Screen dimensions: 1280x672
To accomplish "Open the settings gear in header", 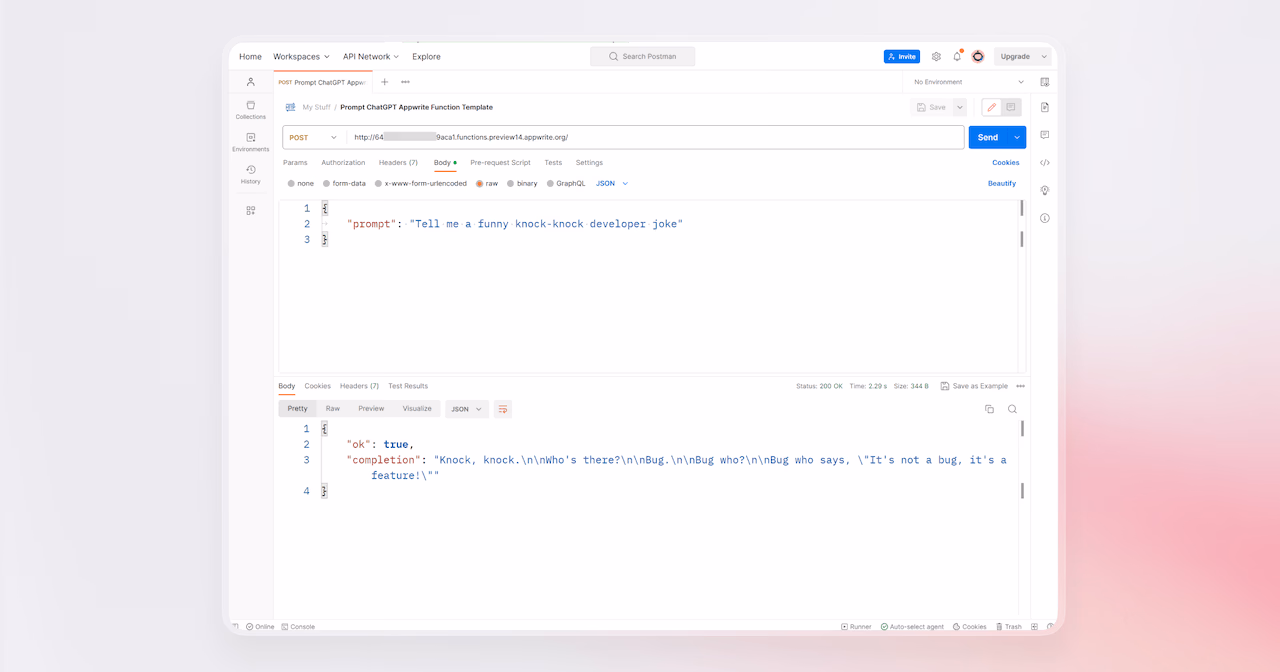I will pyautogui.click(x=936, y=57).
